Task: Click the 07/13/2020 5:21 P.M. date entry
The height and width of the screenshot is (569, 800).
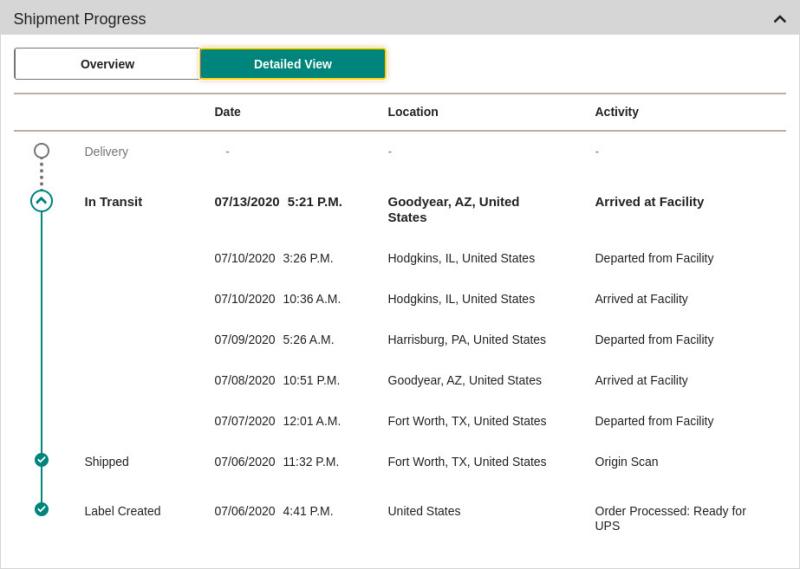Action: pos(278,202)
